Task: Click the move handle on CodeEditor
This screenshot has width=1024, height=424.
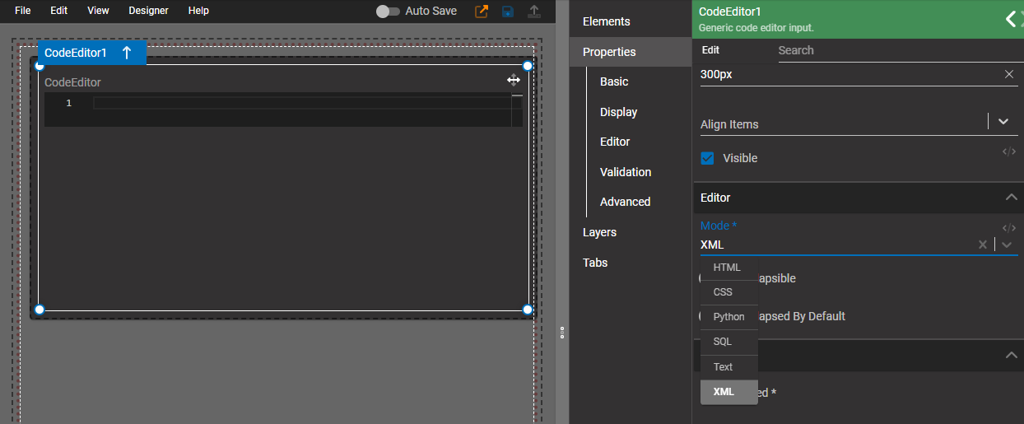Action: (x=513, y=80)
